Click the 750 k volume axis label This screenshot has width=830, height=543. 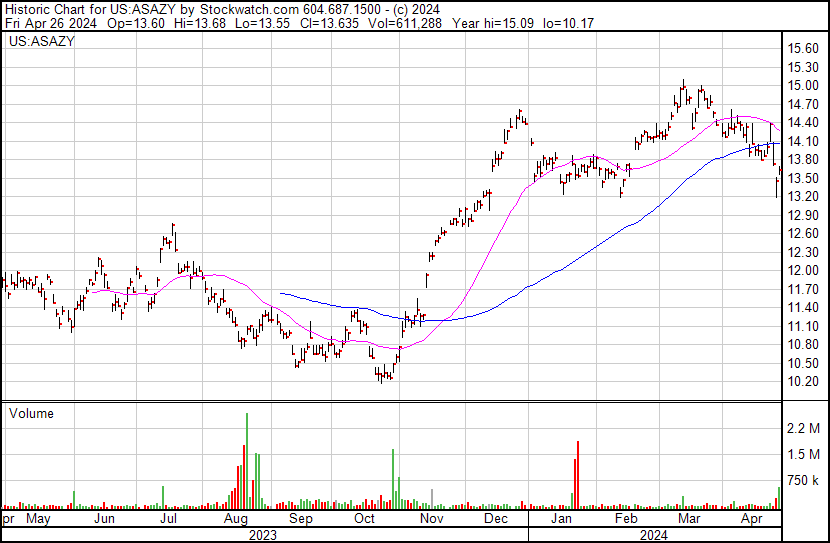click(x=803, y=481)
